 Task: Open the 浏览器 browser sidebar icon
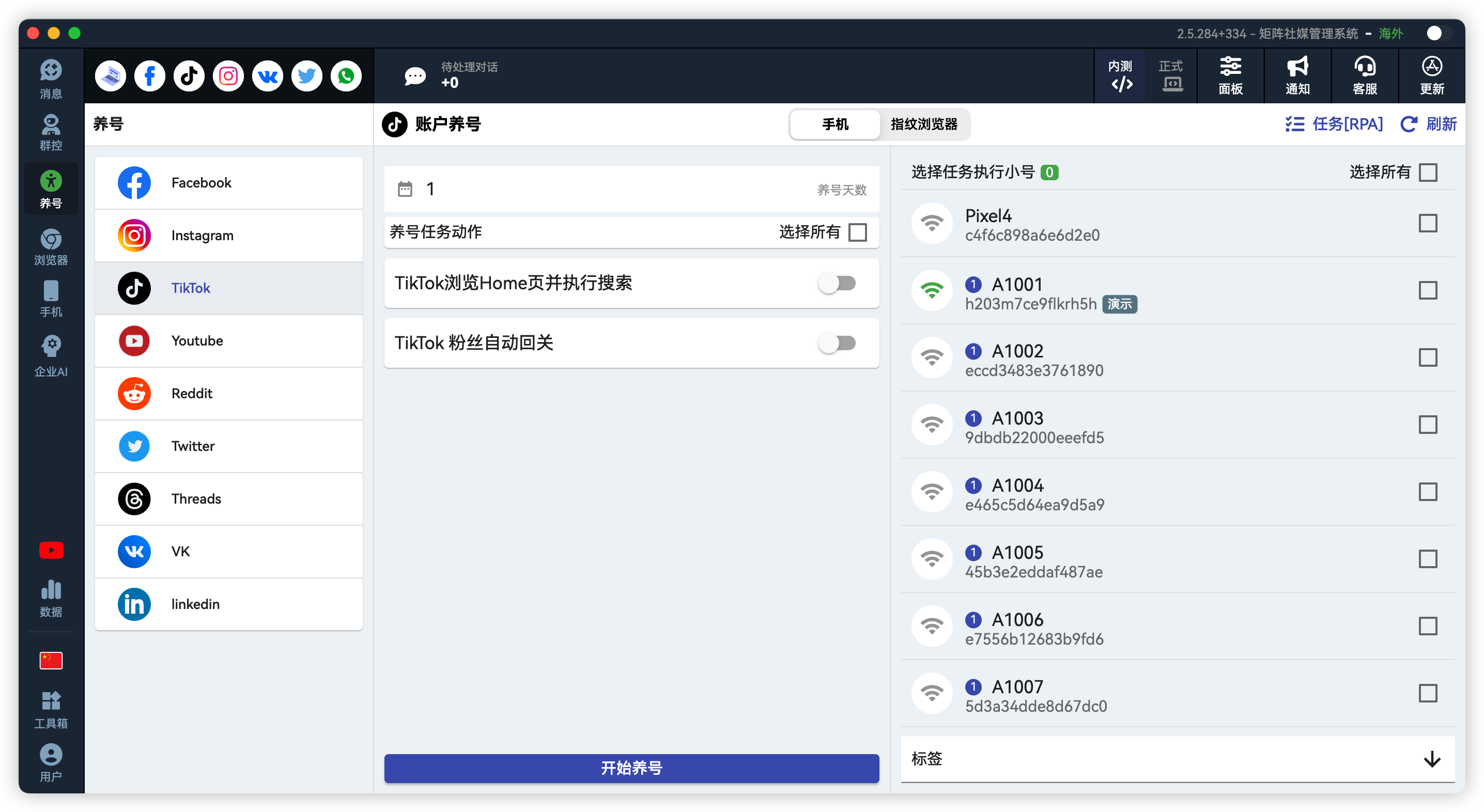(x=51, y=246)
